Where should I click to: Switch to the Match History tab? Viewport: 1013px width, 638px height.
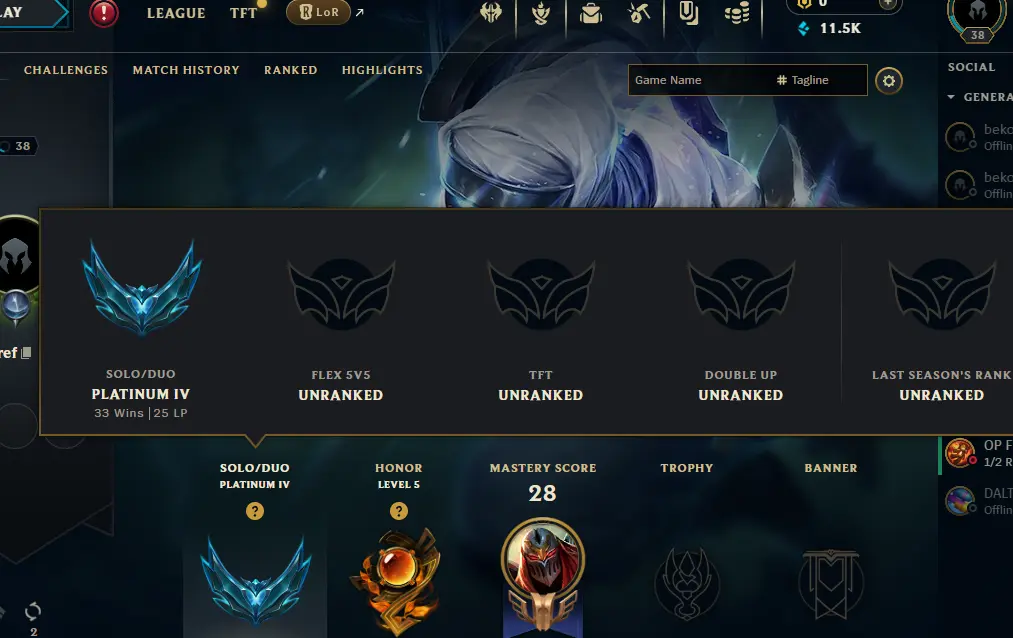coord(186,70)
